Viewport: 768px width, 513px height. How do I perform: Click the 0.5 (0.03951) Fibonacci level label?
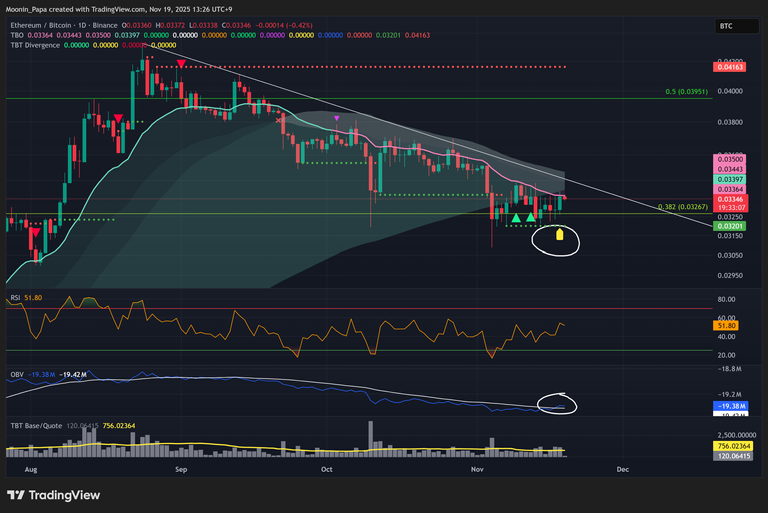pos(687,92)
